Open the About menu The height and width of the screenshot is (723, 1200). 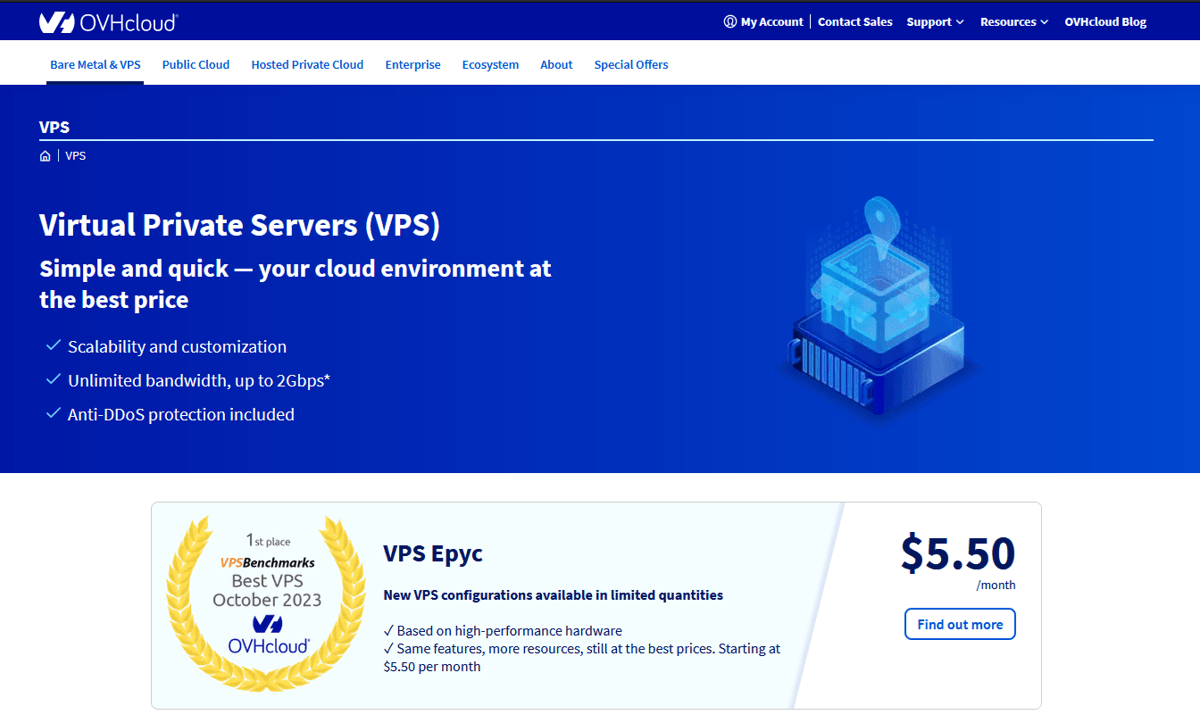556,65
